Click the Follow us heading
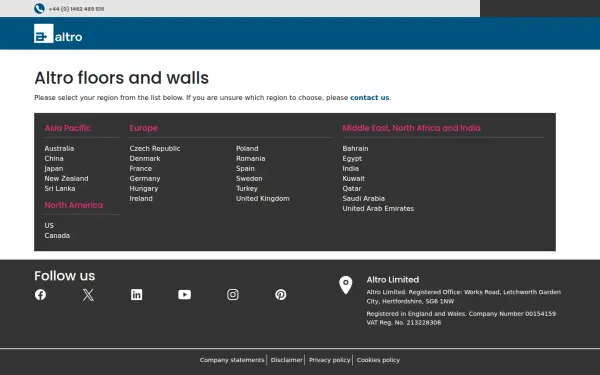Viewport: 600px width, 375px height. [x=65, y=276]
